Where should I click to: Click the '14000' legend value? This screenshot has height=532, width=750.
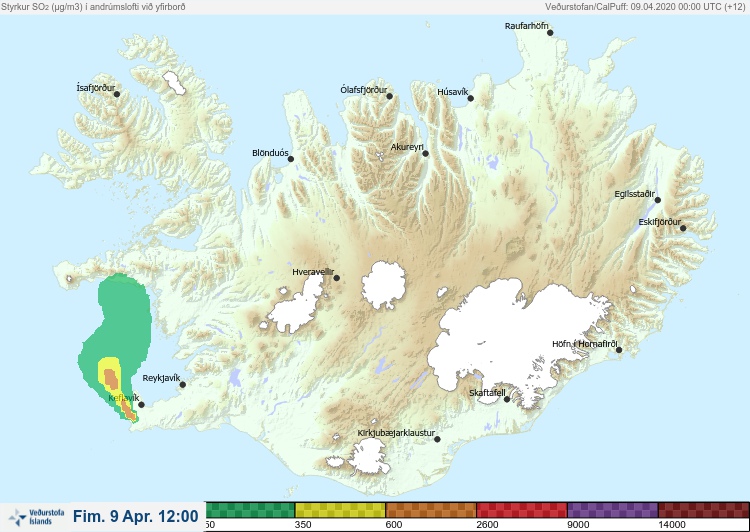[672, 525]
